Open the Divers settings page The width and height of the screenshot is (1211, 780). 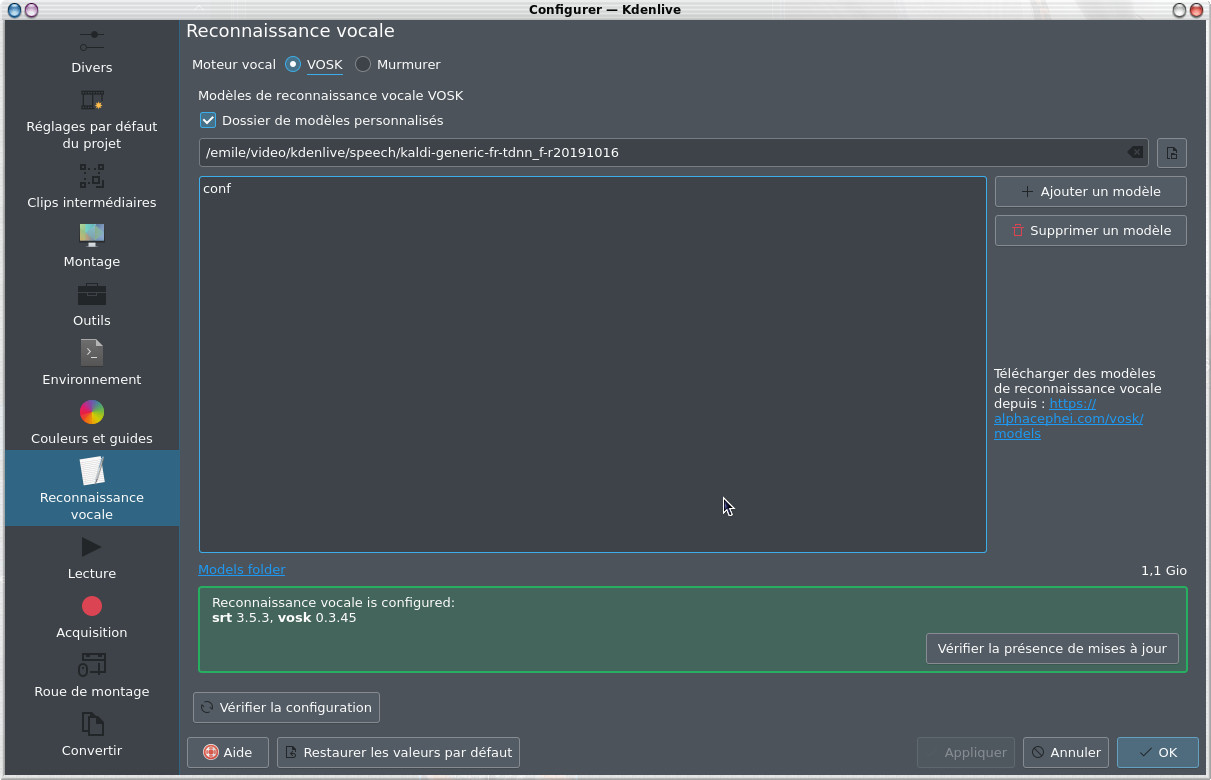pos(92,51)
